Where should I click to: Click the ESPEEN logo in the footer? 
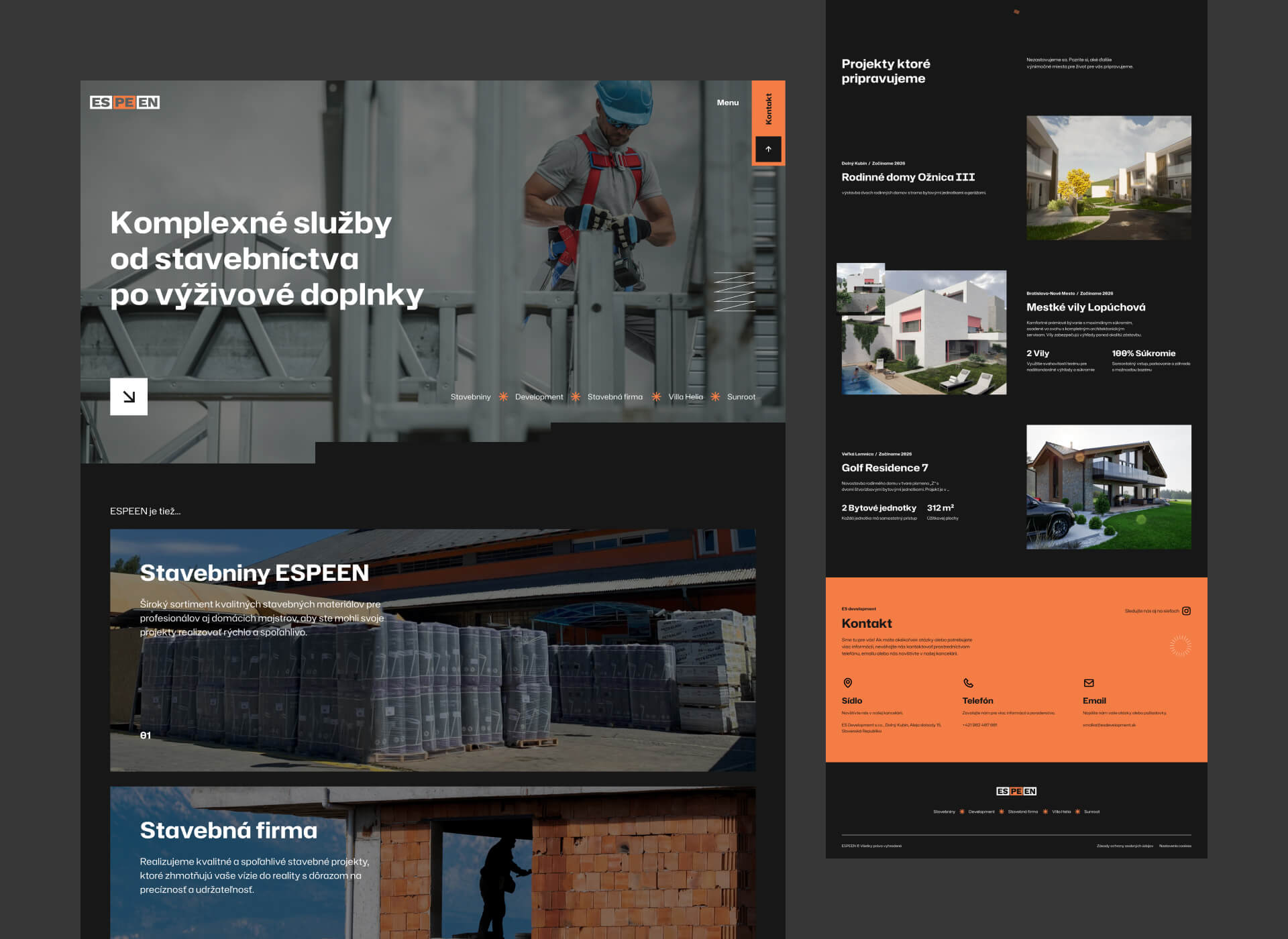tap(1016, 791)
